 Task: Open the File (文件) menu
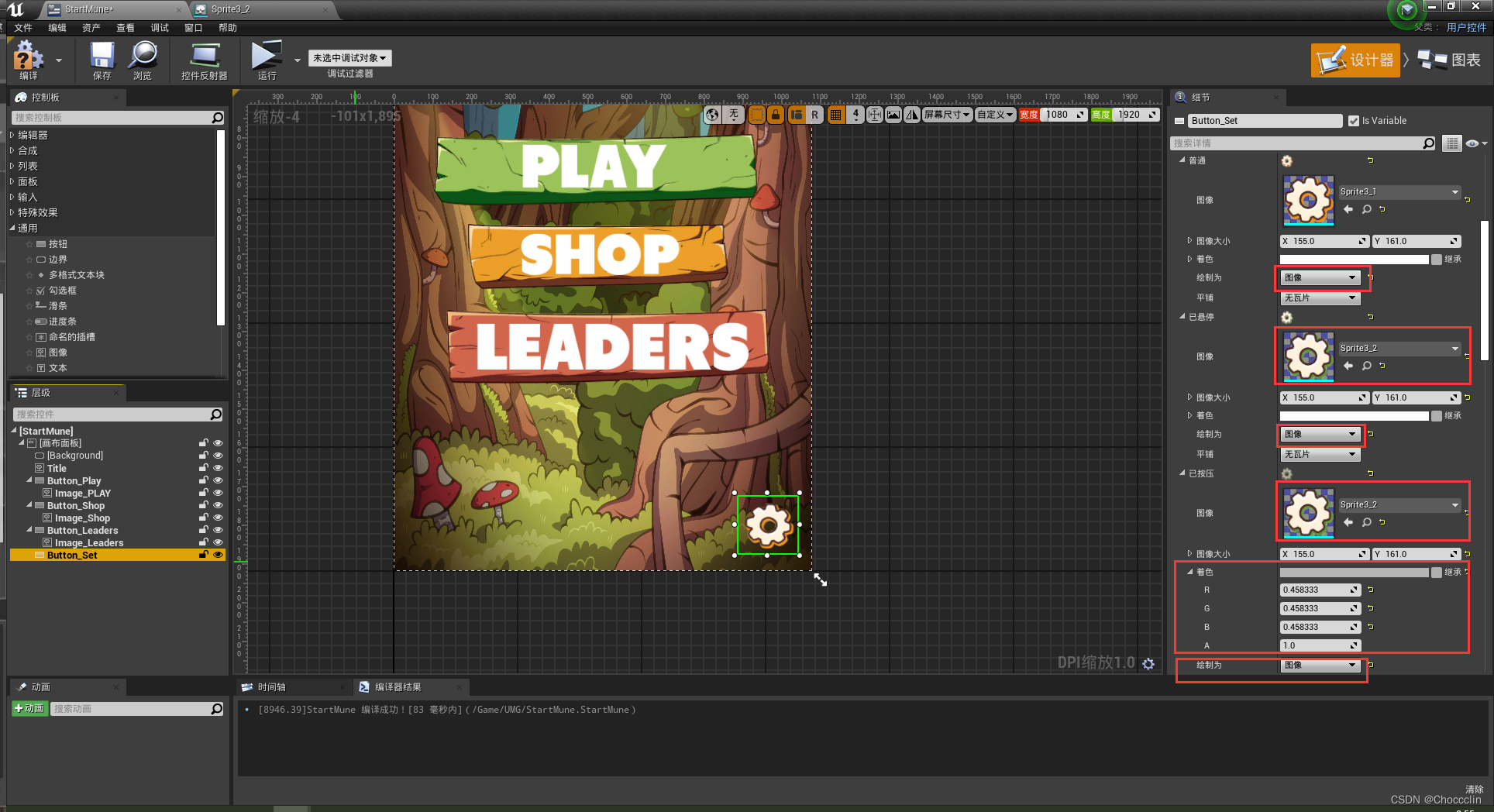tap(23, 28)
